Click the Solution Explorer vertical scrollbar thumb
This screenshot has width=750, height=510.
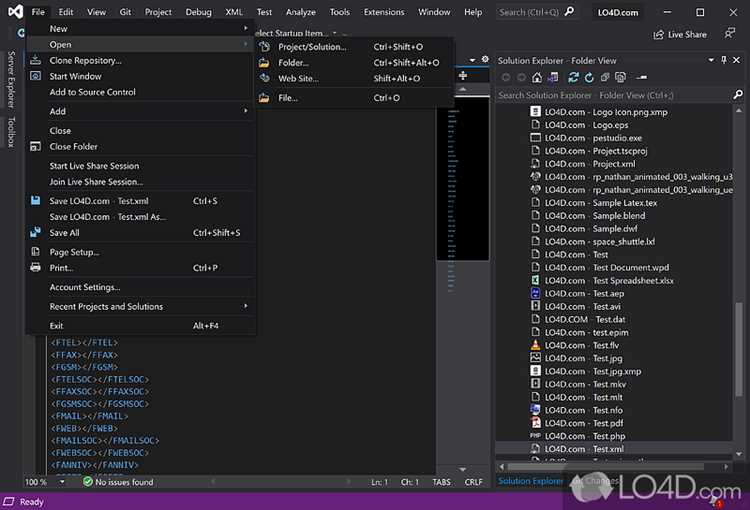click(739, 349)
